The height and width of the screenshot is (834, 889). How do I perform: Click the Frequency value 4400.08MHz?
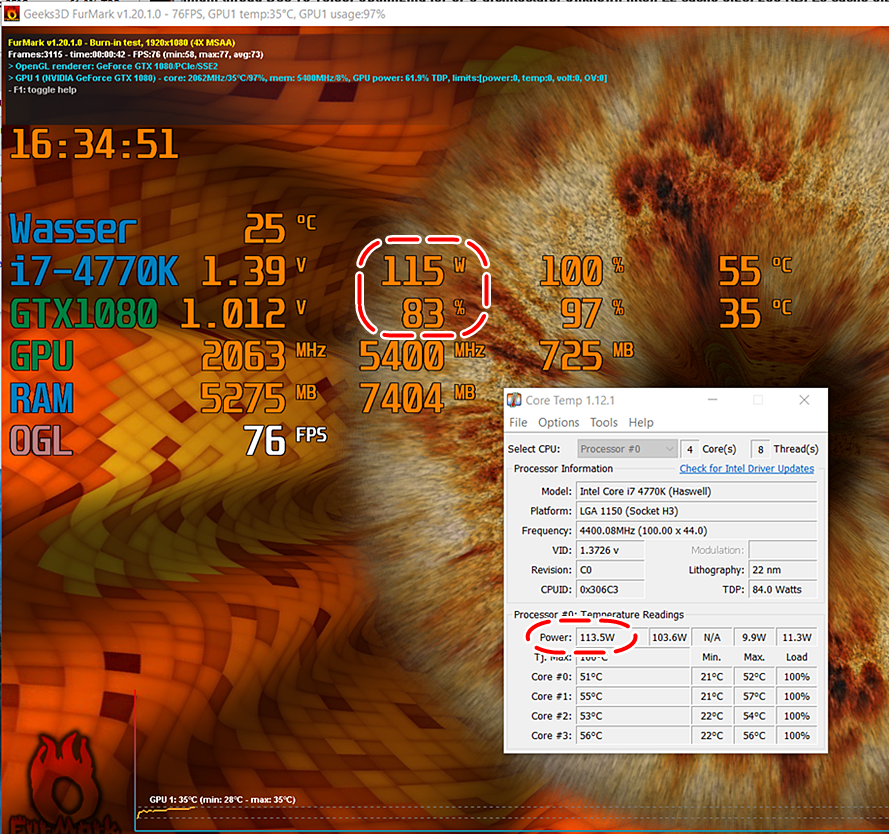696,531
